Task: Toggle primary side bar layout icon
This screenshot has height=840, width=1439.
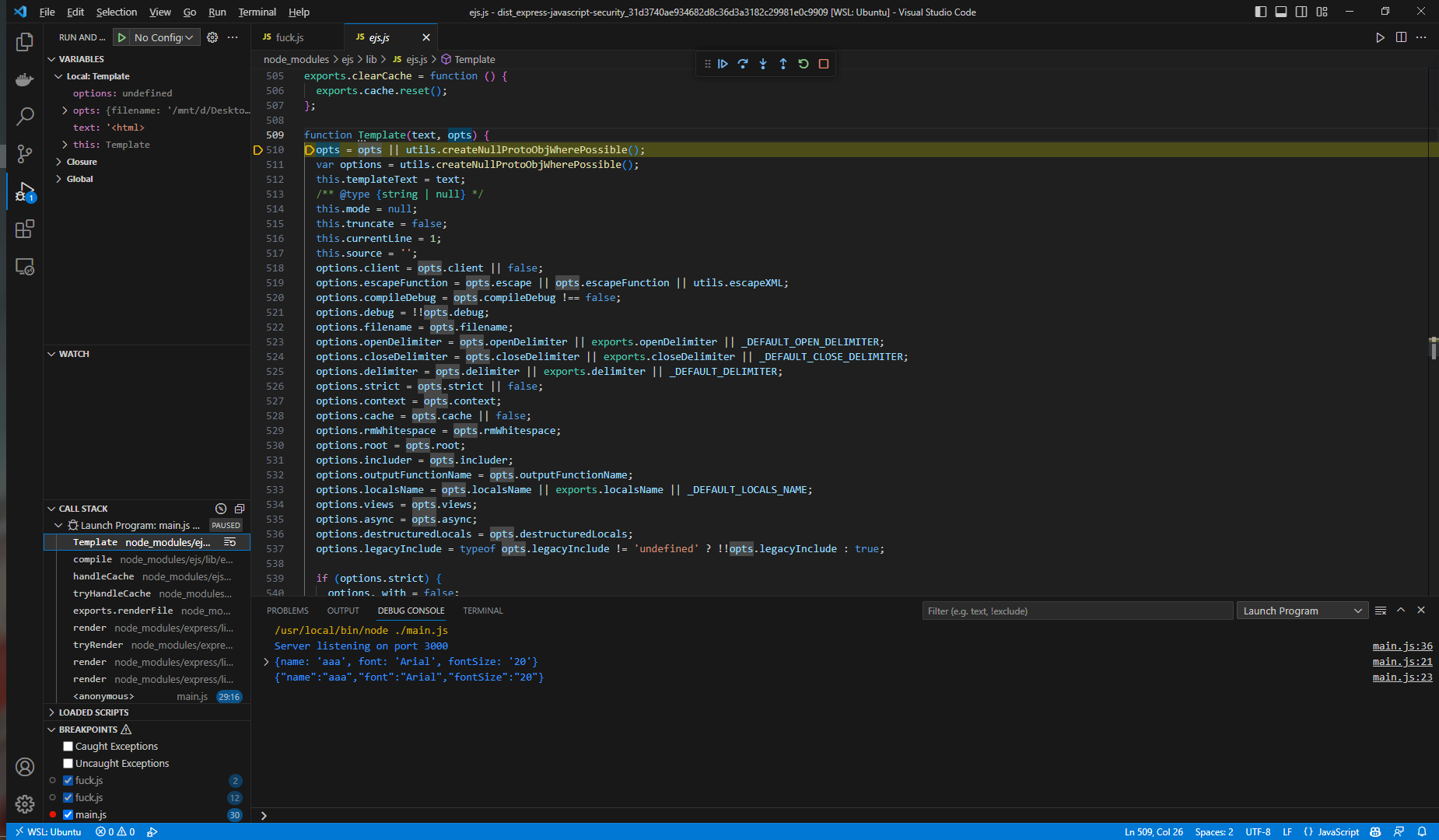Action: (1261, 12)
